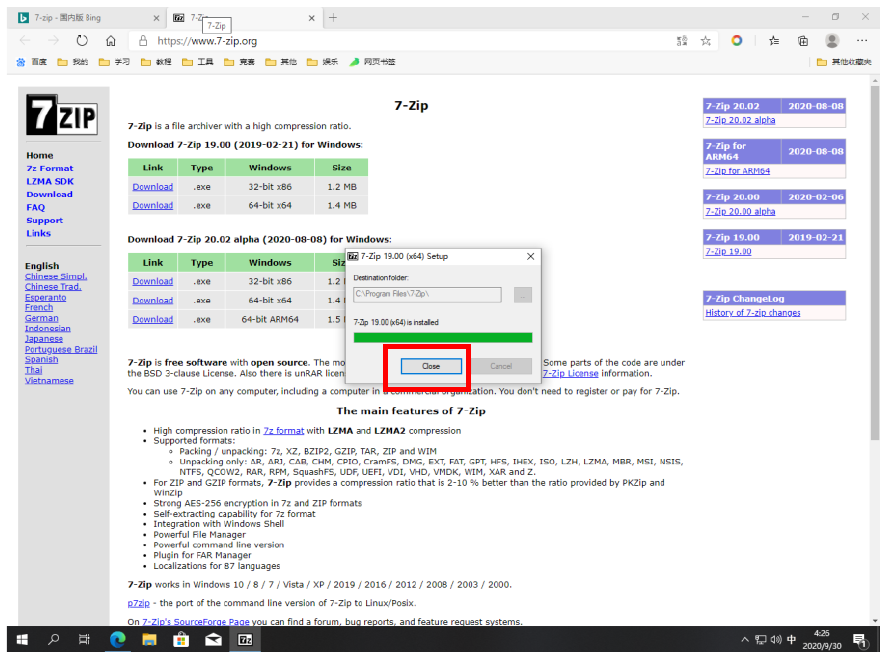Add page to favorites with star icon
891x661 pixels.
coord(706,41)
